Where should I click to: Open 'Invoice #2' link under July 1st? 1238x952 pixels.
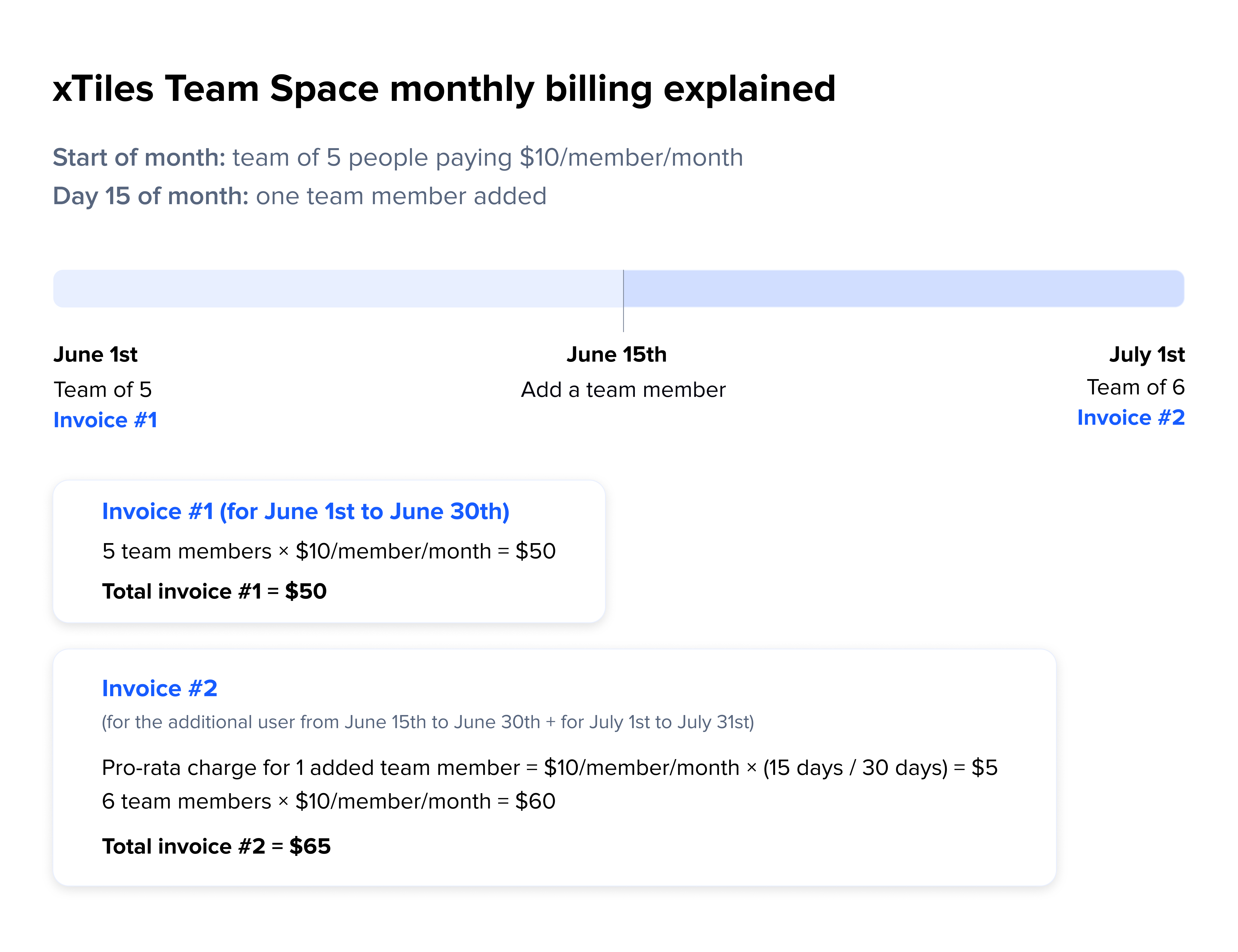click(1131, 418)
